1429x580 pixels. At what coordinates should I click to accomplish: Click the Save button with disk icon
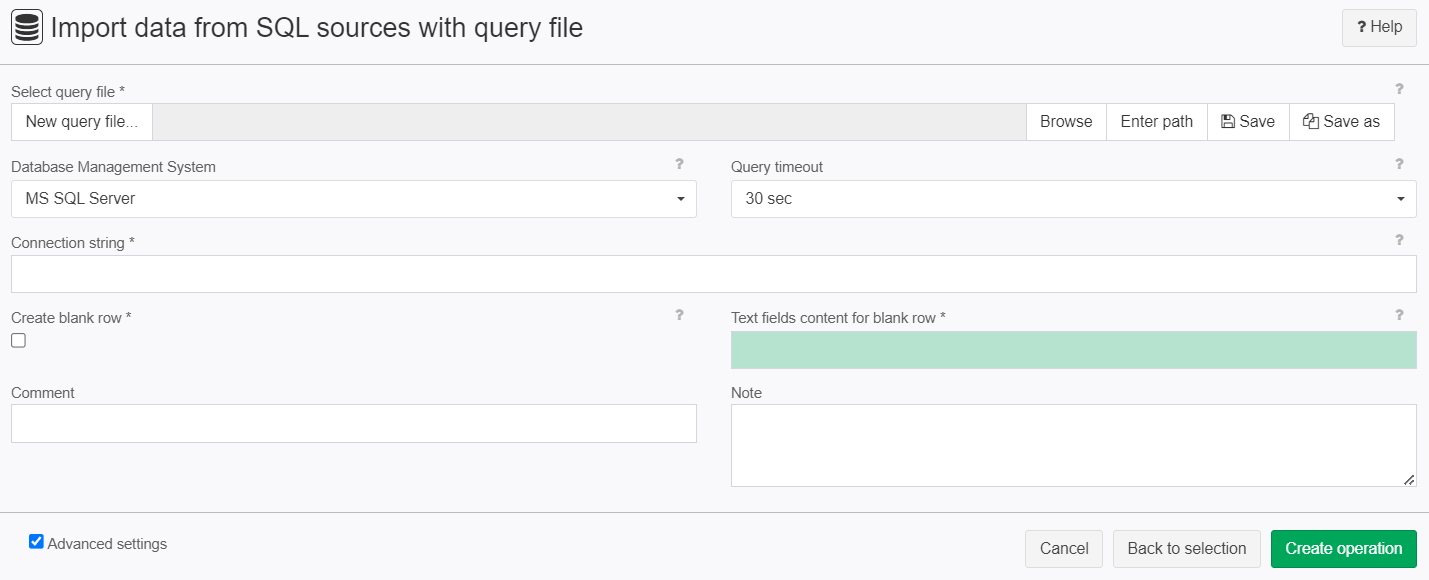click(1248, 122)
